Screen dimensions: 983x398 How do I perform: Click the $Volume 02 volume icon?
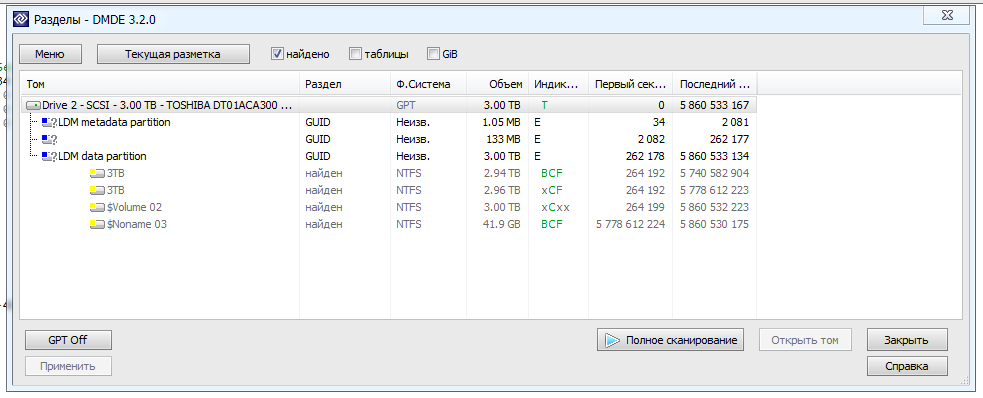tap(97, 207)
